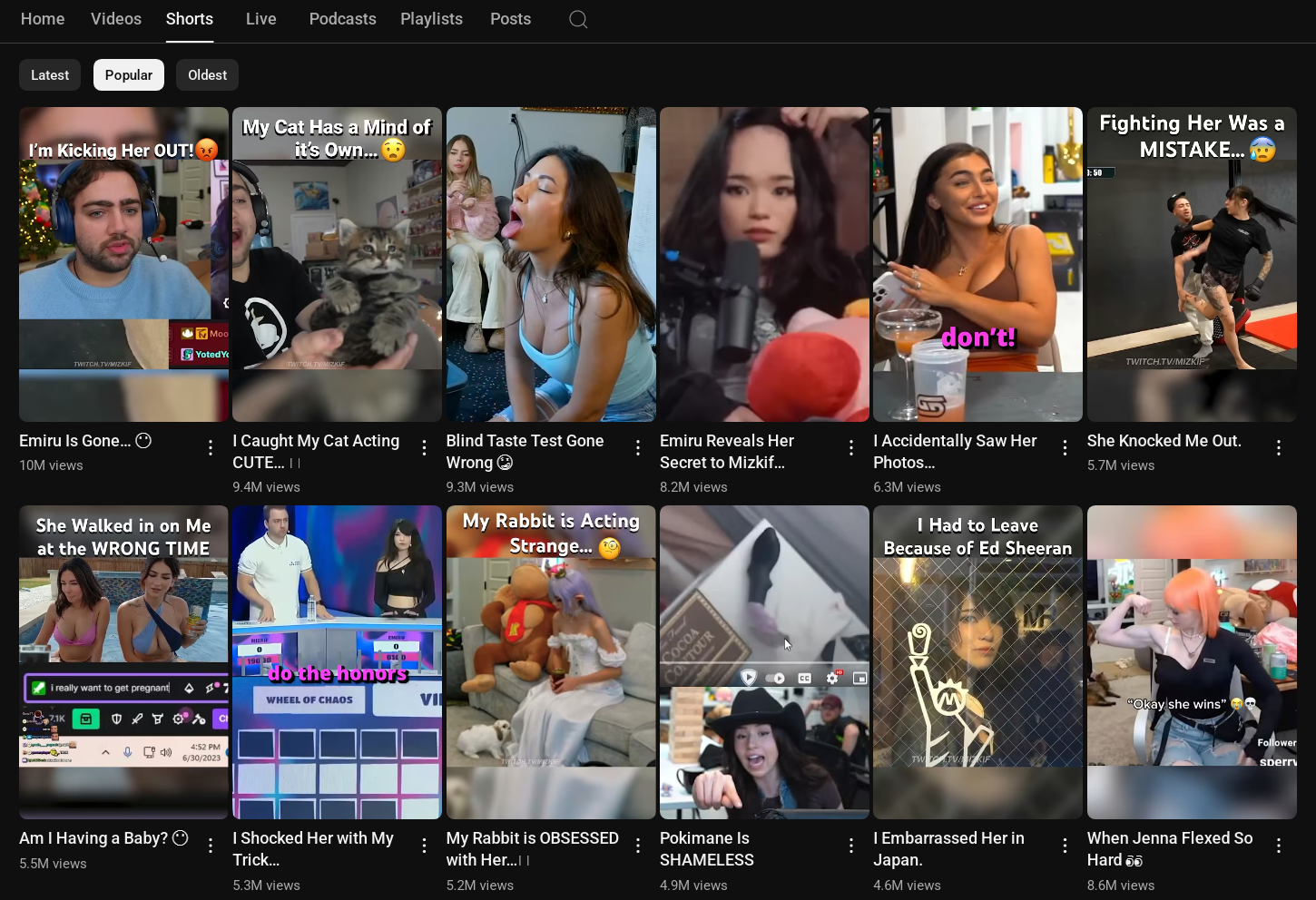
Task: Click the '9.3M views' count text
Action: coord(480,487)
